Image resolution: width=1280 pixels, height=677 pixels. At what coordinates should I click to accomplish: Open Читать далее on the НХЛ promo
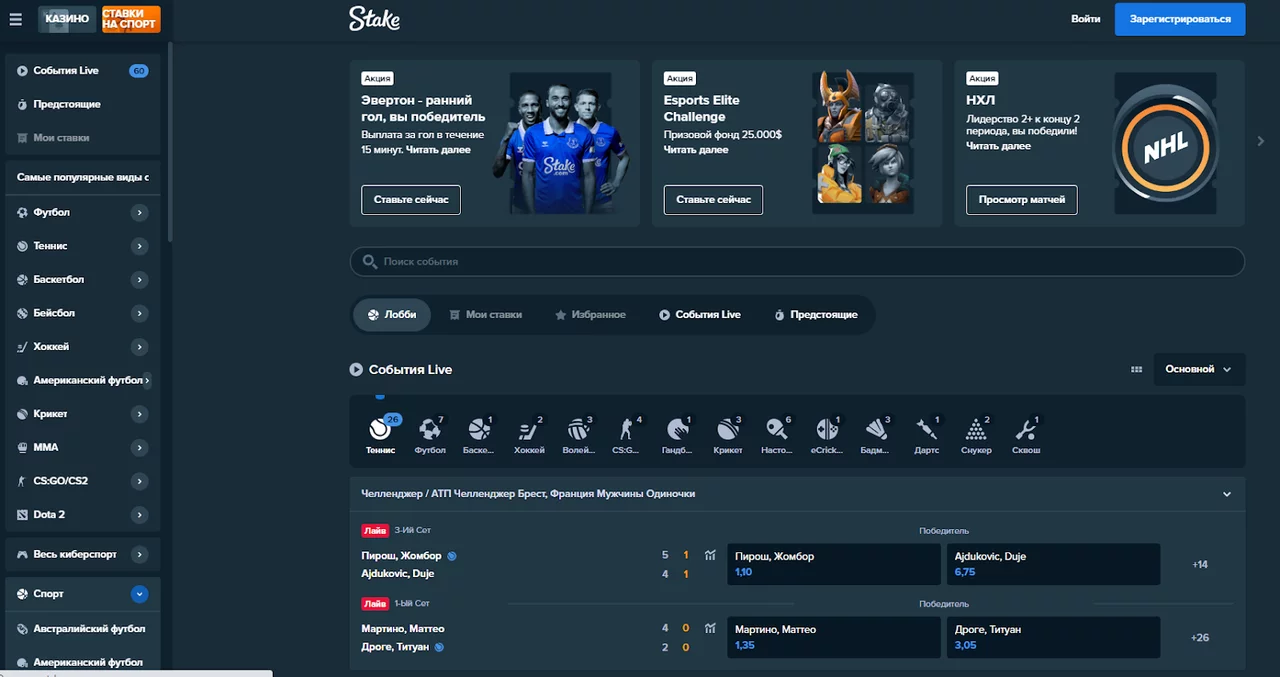click(x=998, y=146)
